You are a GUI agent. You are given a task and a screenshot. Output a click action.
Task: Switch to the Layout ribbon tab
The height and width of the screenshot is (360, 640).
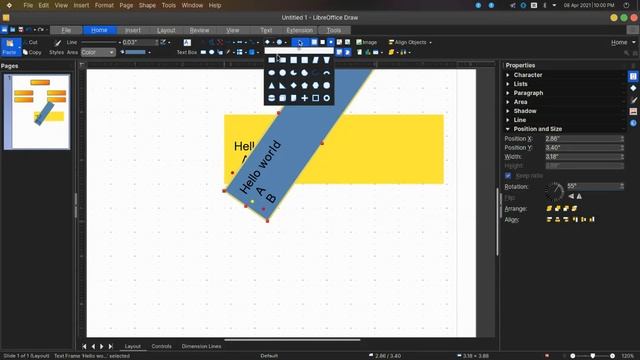click(166, 30)
